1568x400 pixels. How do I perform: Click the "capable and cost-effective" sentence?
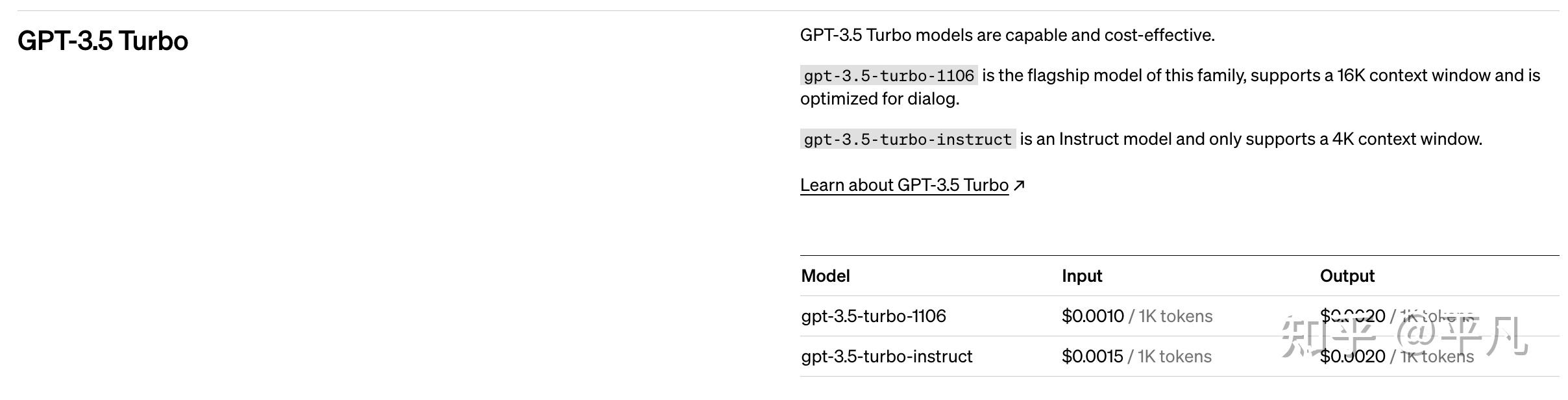click(x=1007, y=35)
